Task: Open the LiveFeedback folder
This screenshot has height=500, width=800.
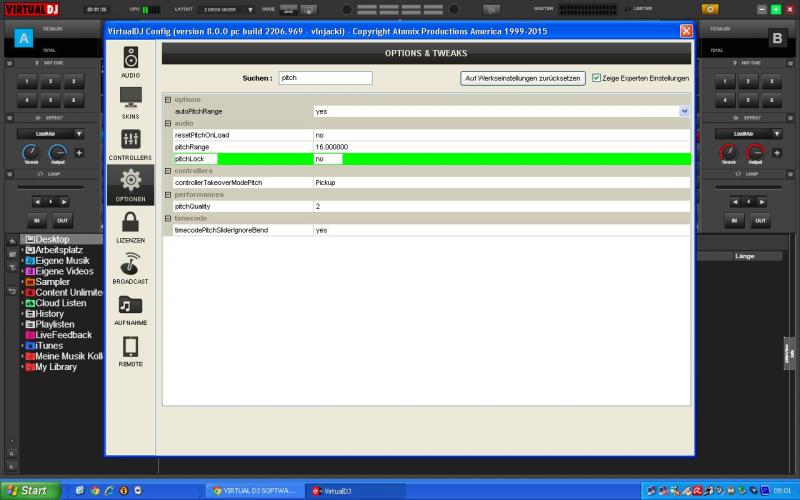Action: tap(59, 335)
